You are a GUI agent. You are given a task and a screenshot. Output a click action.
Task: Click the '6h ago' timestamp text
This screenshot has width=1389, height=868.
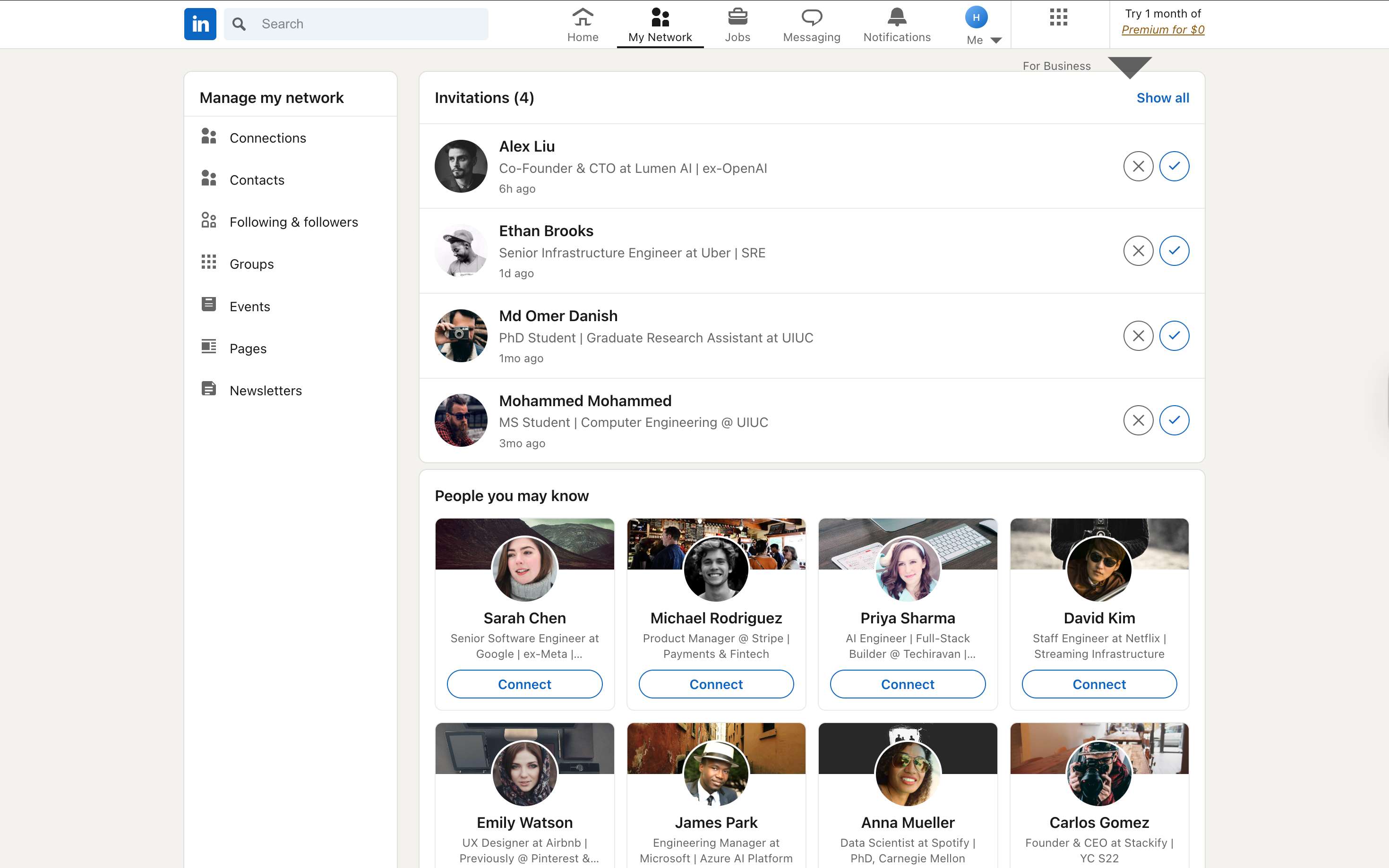point(517,189)
